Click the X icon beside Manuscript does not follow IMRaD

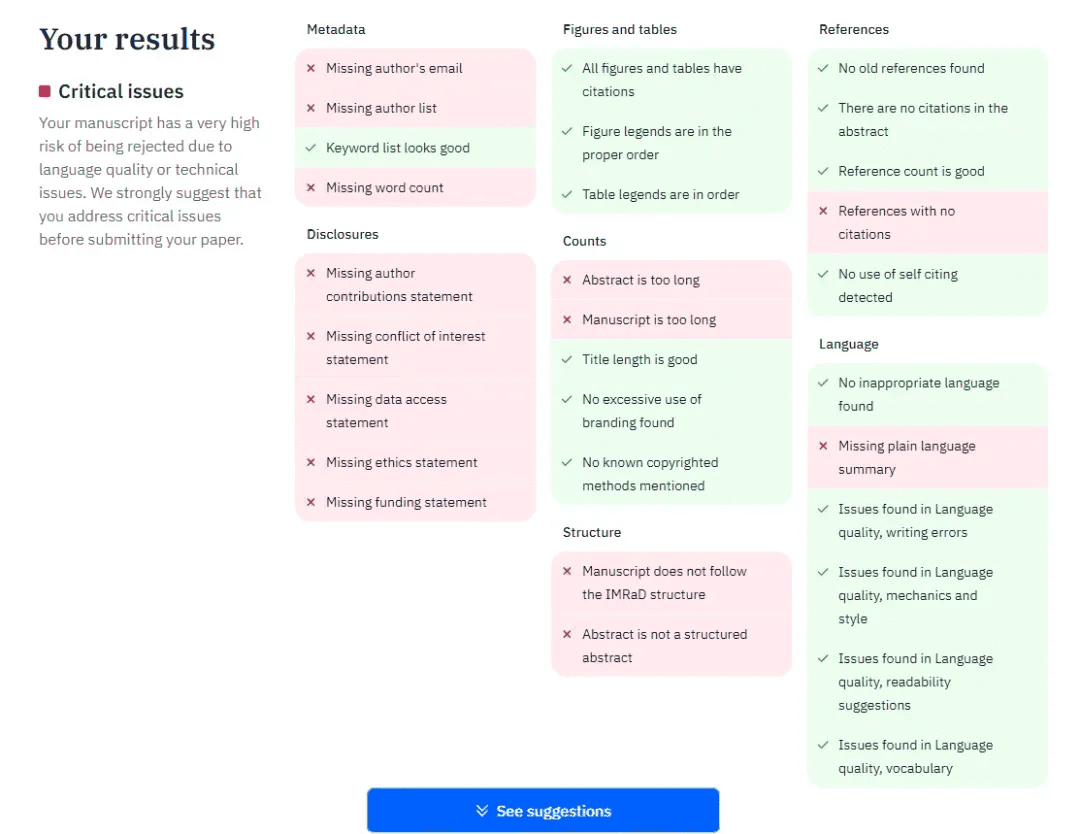point(567,572)
